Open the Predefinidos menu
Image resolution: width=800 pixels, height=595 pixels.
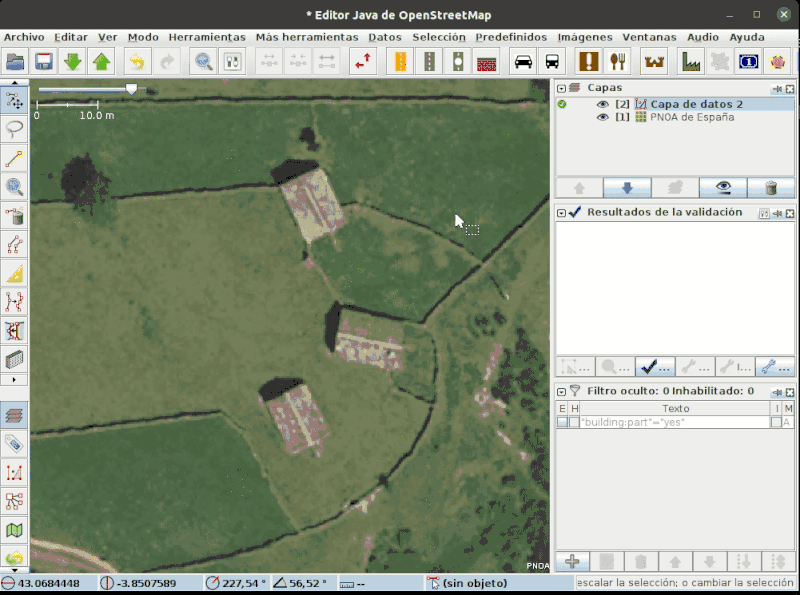pos(510,37)
